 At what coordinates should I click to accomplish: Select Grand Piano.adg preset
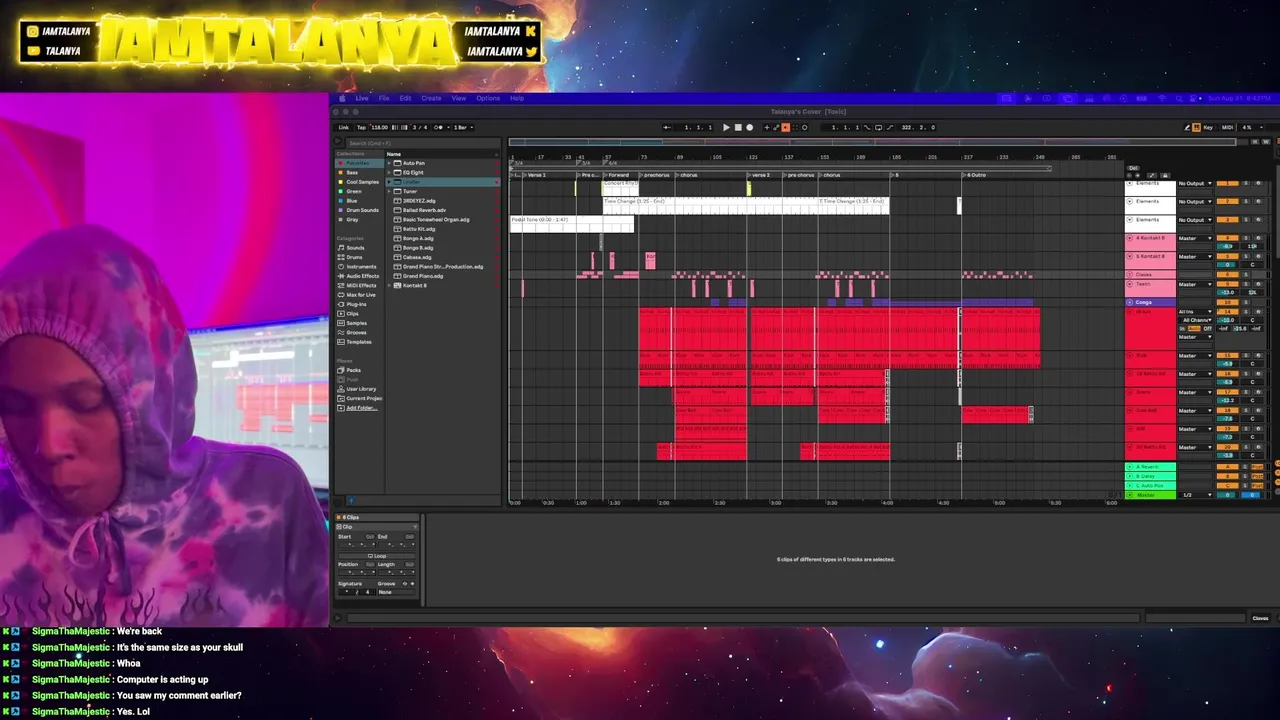(423, 276)
